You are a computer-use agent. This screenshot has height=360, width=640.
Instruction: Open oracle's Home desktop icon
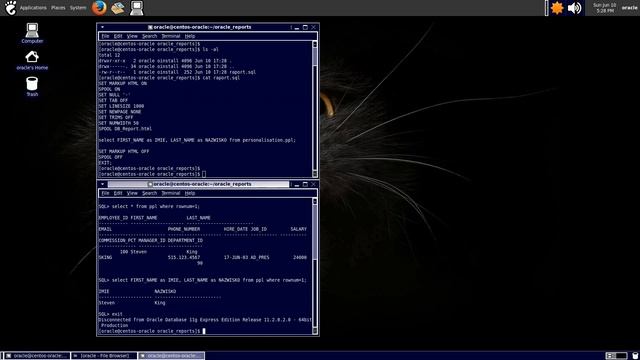[x=32, y=60]
